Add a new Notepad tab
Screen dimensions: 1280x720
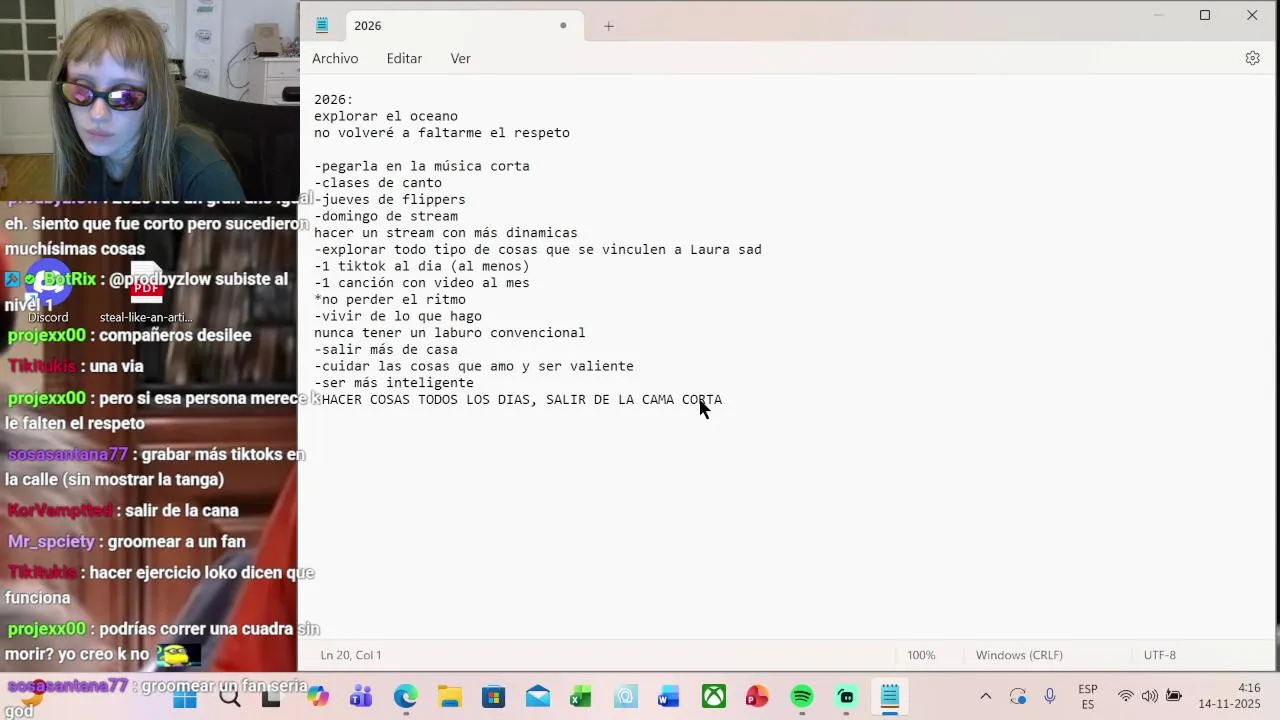tap(608, 26)
